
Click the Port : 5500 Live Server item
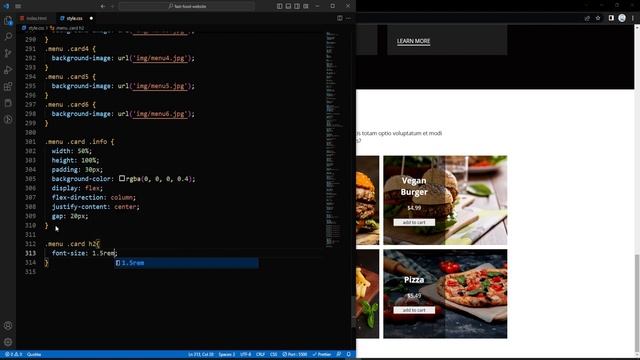point(295,354)
